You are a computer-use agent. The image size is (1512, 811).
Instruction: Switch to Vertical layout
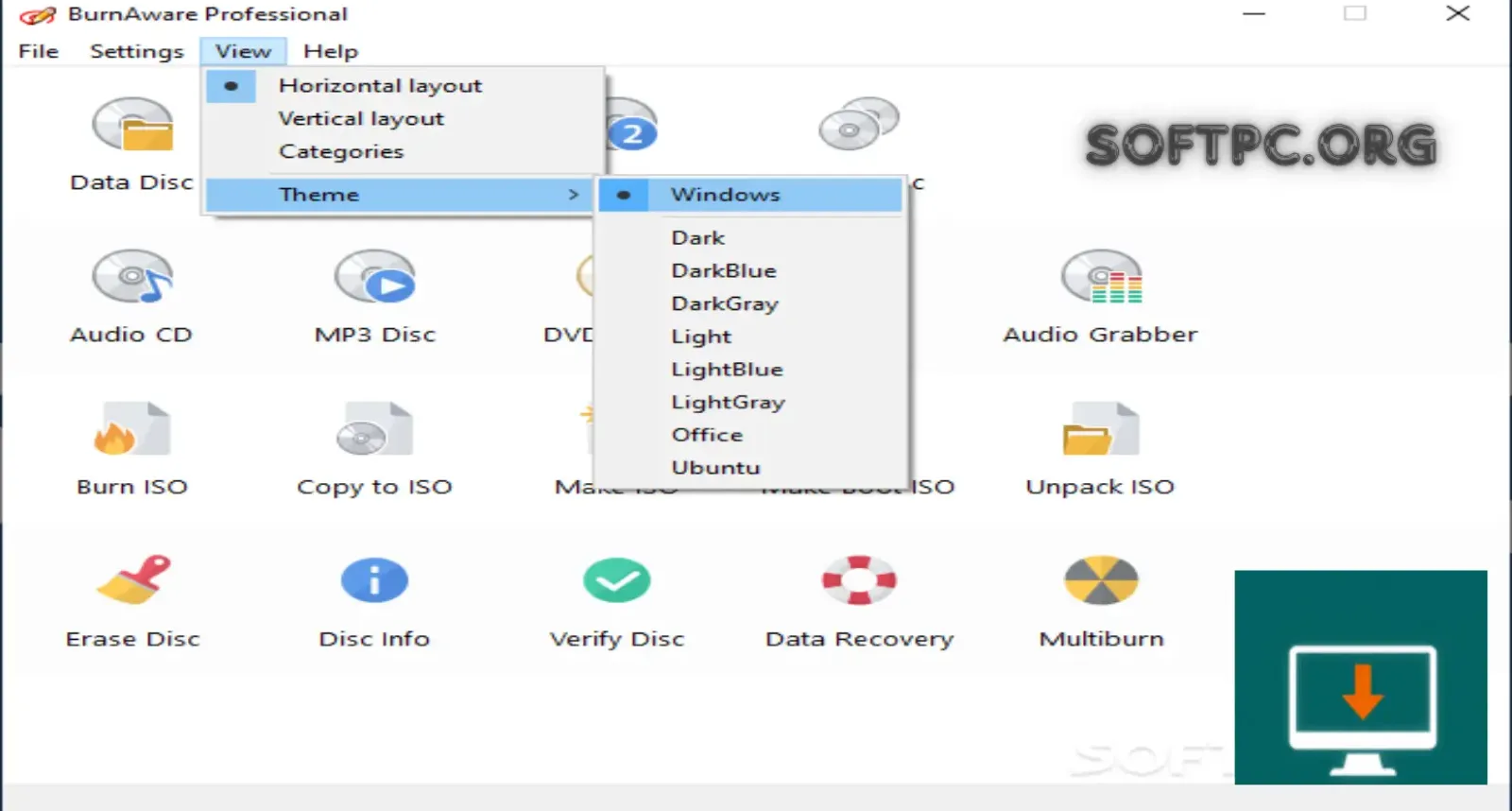coord(404,119)
